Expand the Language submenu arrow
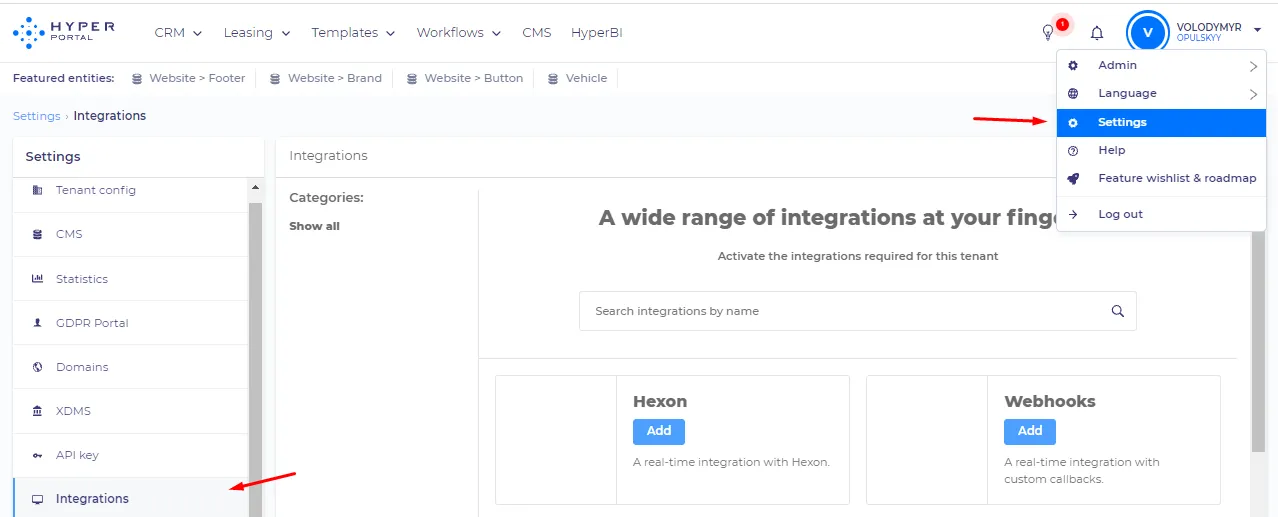1278x517 pixels. click(x=1253, y=94)
